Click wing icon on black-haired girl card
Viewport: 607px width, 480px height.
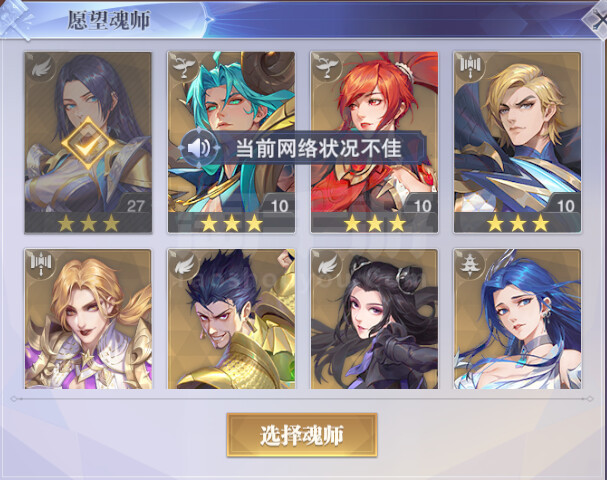point(328,265)
